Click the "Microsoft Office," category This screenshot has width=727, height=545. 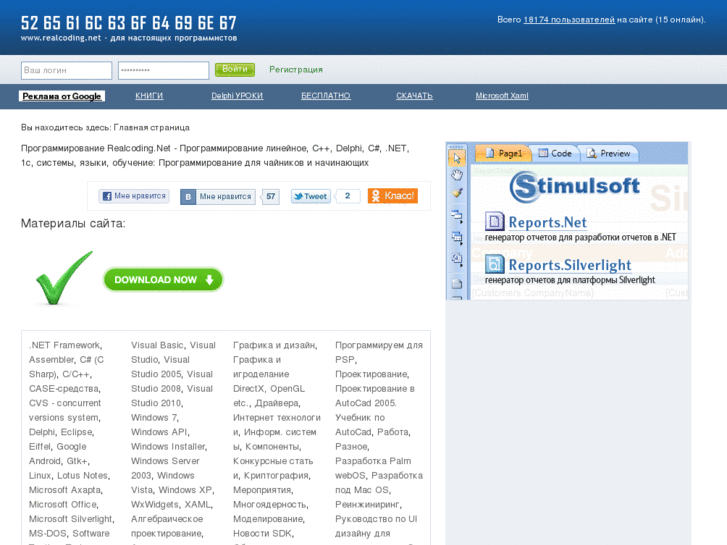64,504
